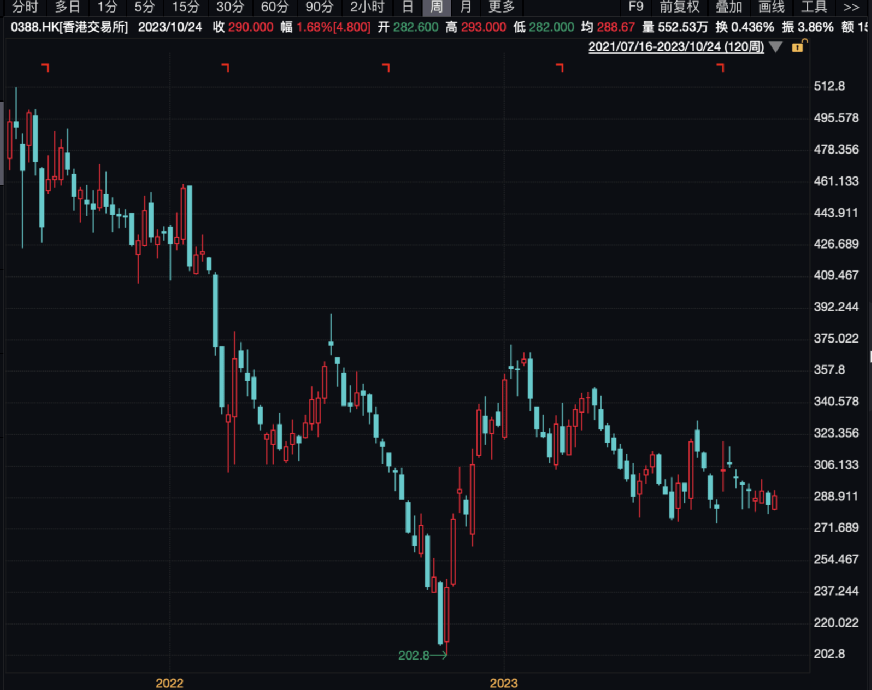
Task: Click the first red event marker
Action: click(x=44, y=67)
